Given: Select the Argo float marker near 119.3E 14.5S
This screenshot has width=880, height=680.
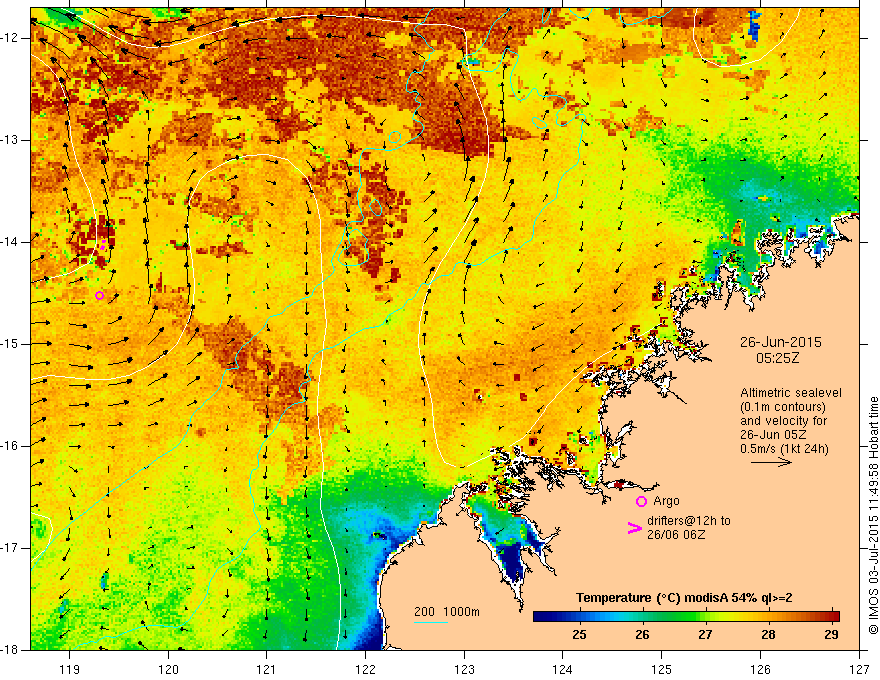Looking at the screenshot, I should (99, 295).
